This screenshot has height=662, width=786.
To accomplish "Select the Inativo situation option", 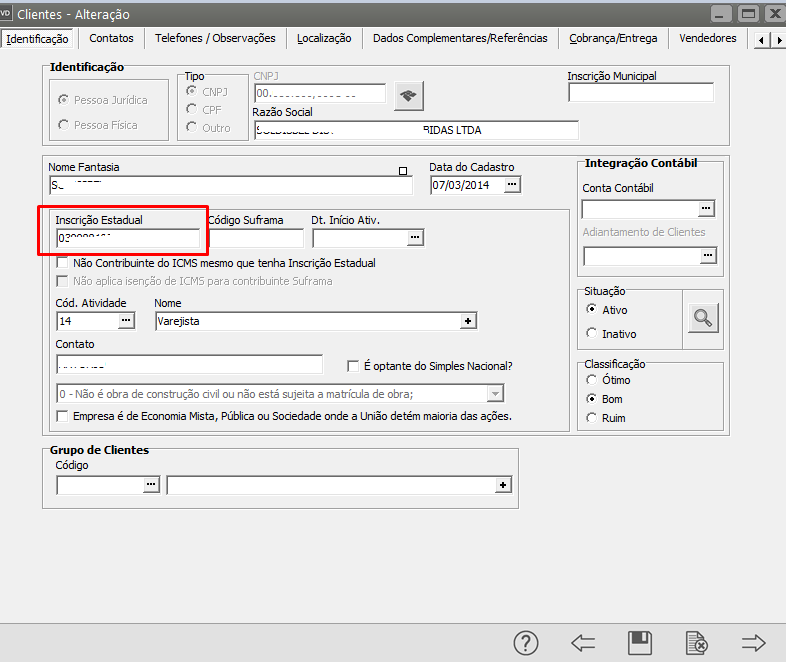I will (x=592, y=333).
